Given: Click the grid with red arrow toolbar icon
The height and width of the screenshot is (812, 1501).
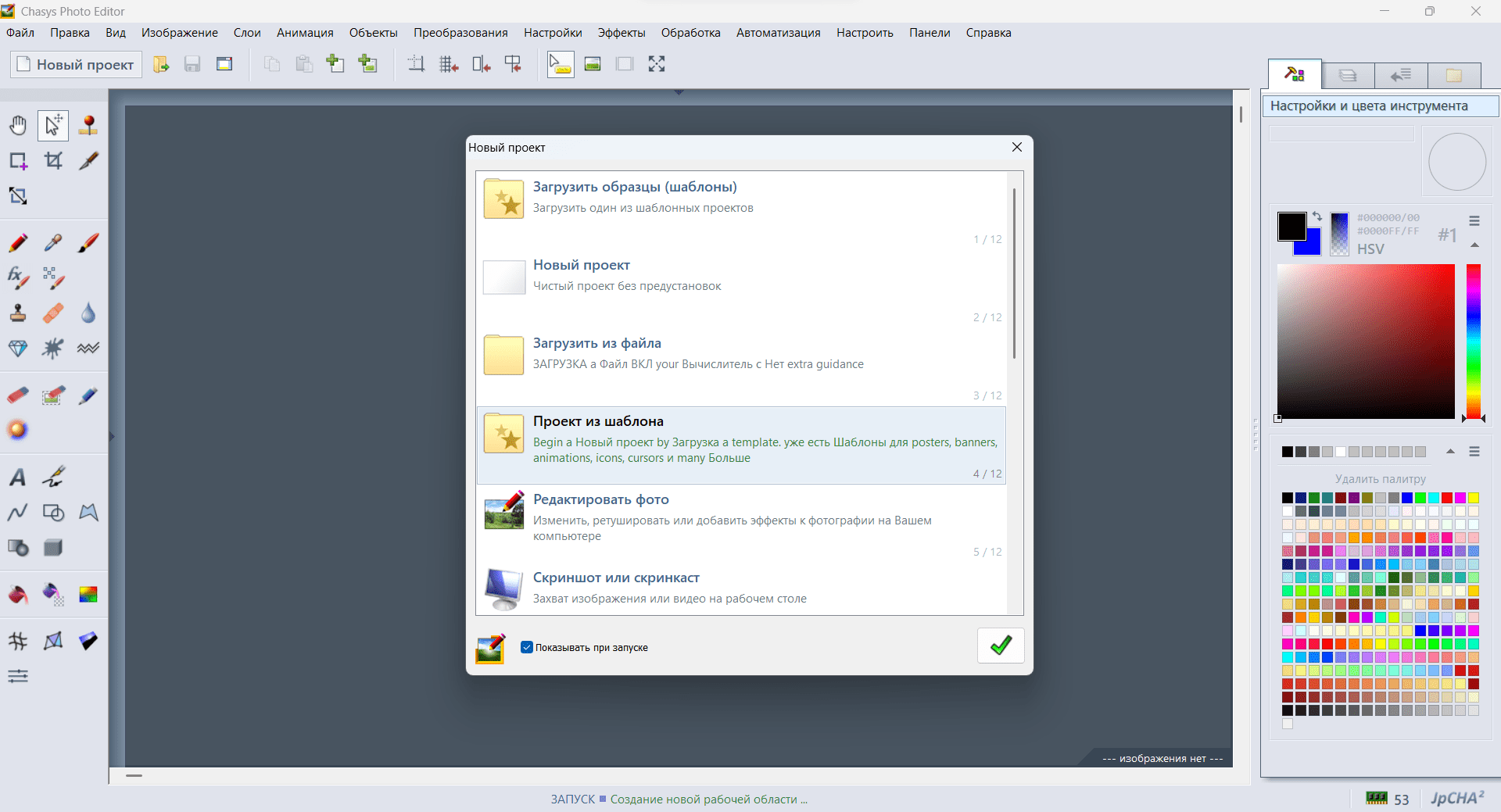Looking at the screenshot, I should pyautogui.click(x=449, y=64).
